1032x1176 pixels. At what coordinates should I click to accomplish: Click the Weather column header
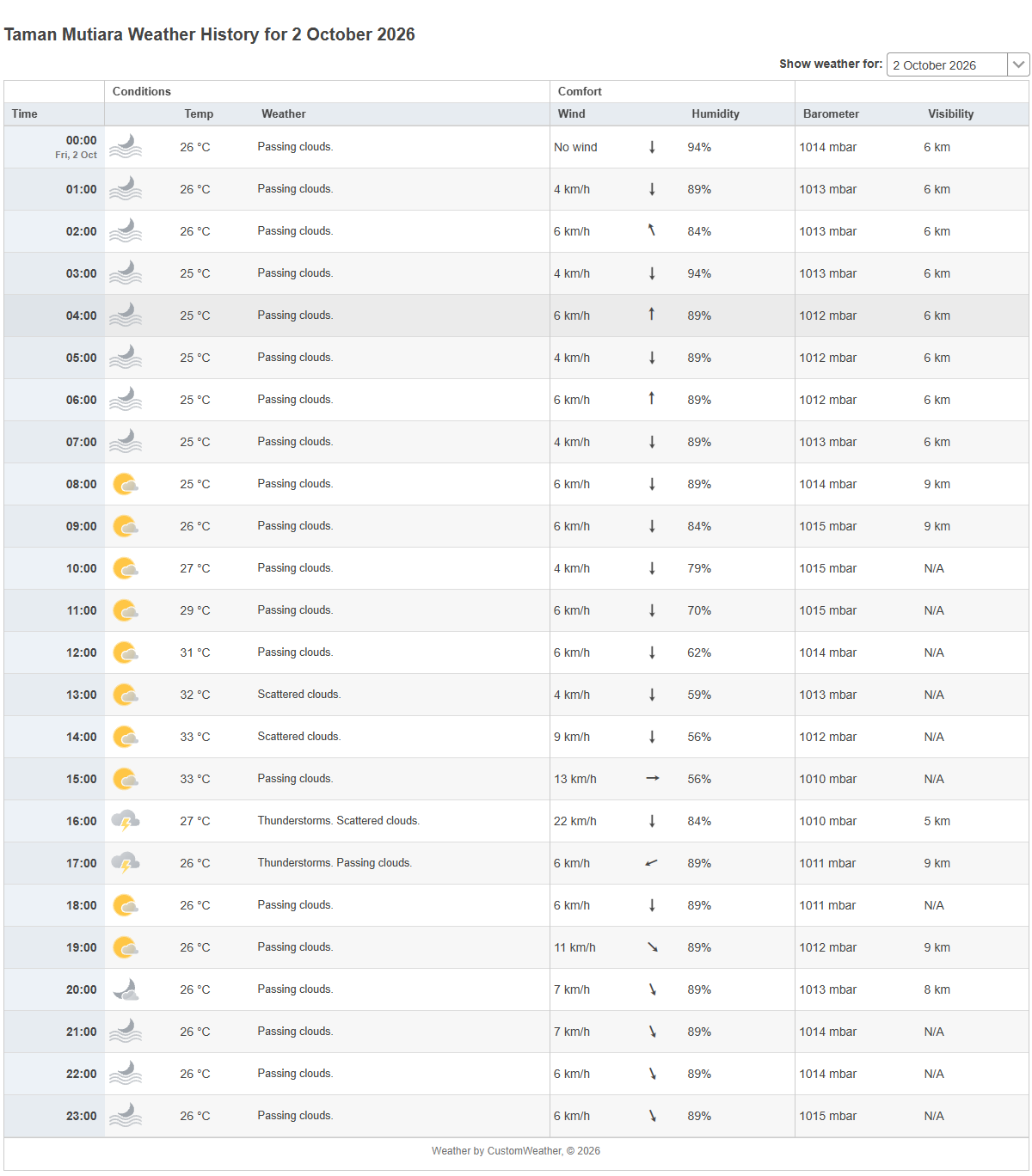284,113
